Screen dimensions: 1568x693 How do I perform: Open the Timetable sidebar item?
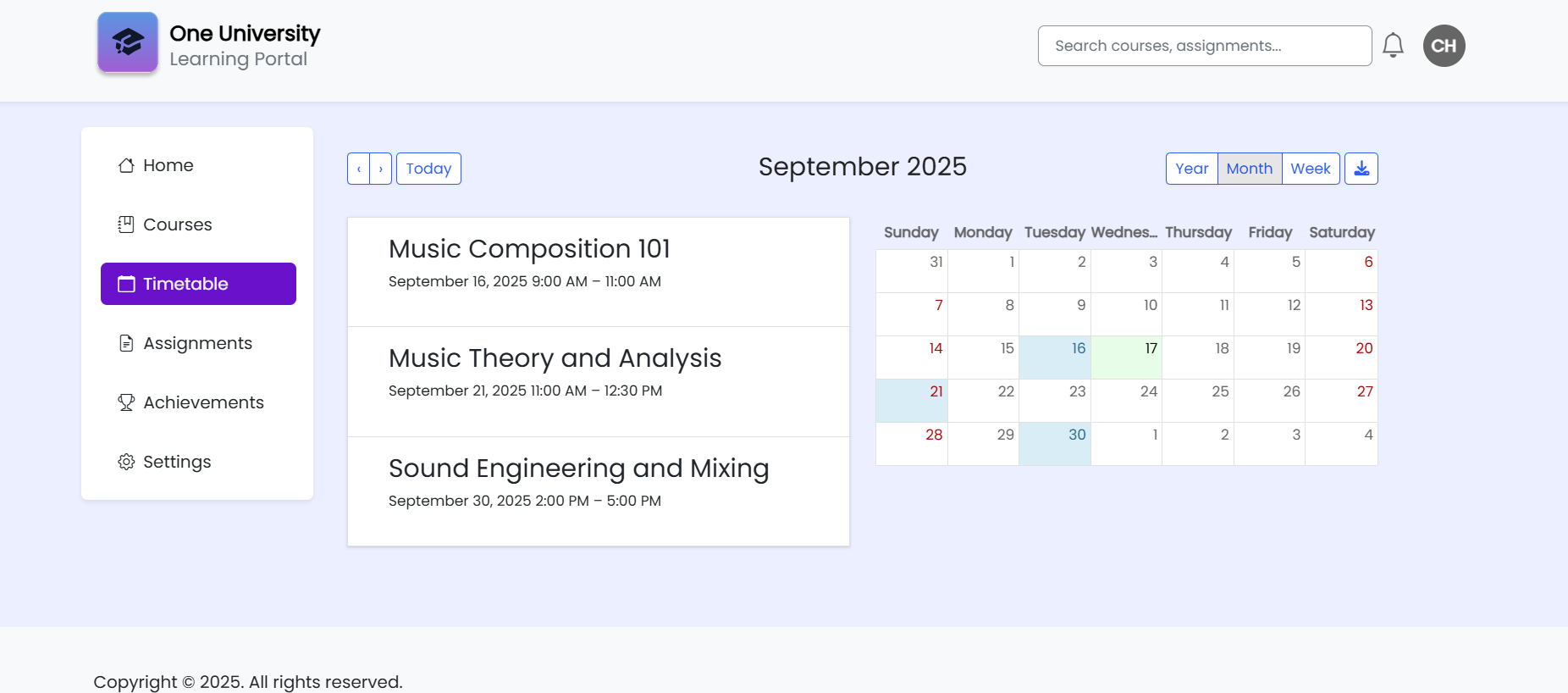(198, 284)
